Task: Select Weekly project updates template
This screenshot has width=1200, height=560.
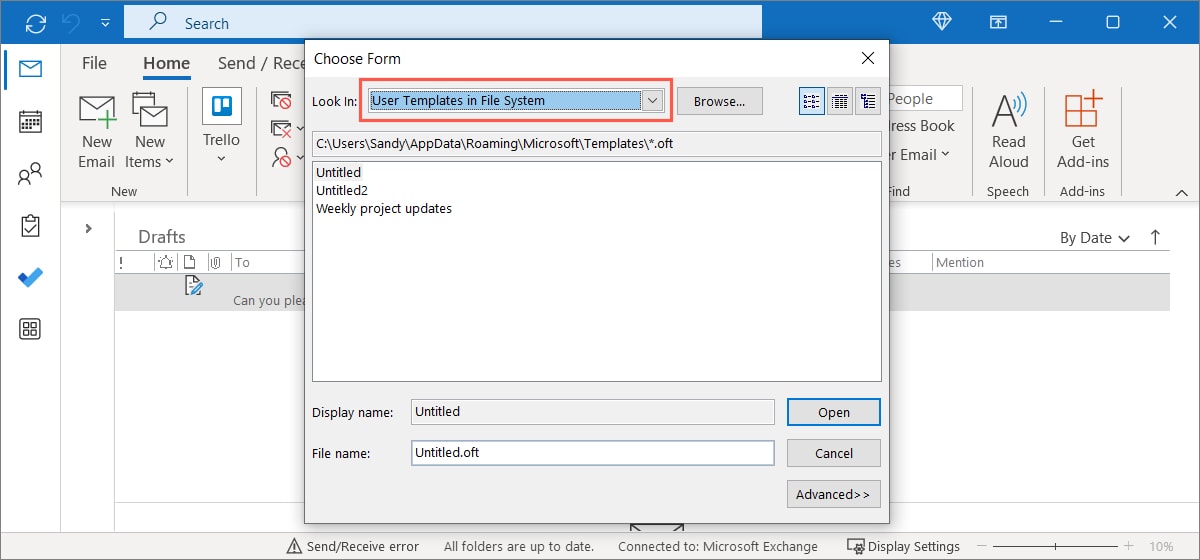Action: tap(384, 208)
